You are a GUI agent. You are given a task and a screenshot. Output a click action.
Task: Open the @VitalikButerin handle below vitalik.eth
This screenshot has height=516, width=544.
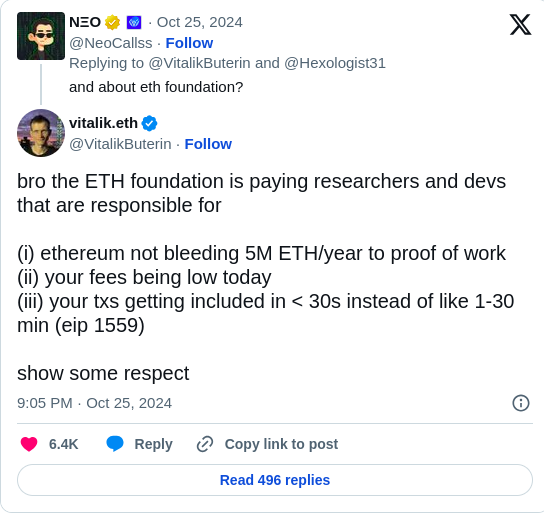point(120,144)
